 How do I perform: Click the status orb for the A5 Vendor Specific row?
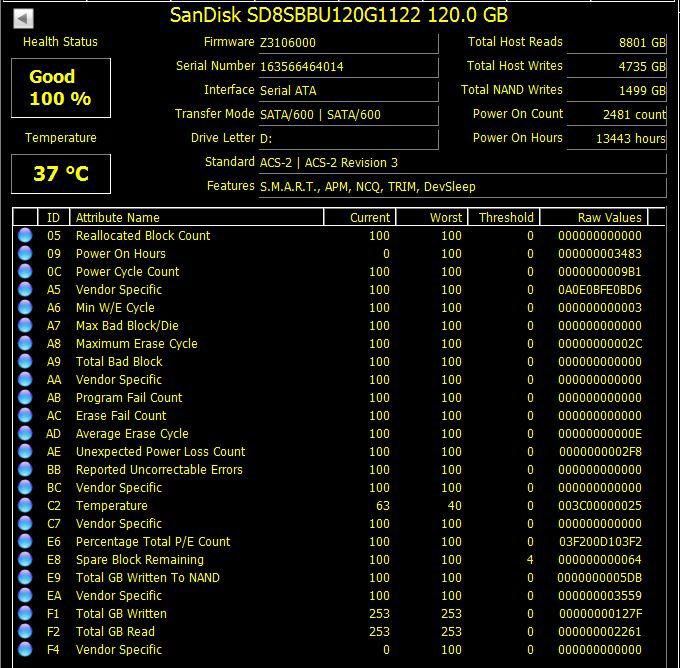tap(25, 289)
